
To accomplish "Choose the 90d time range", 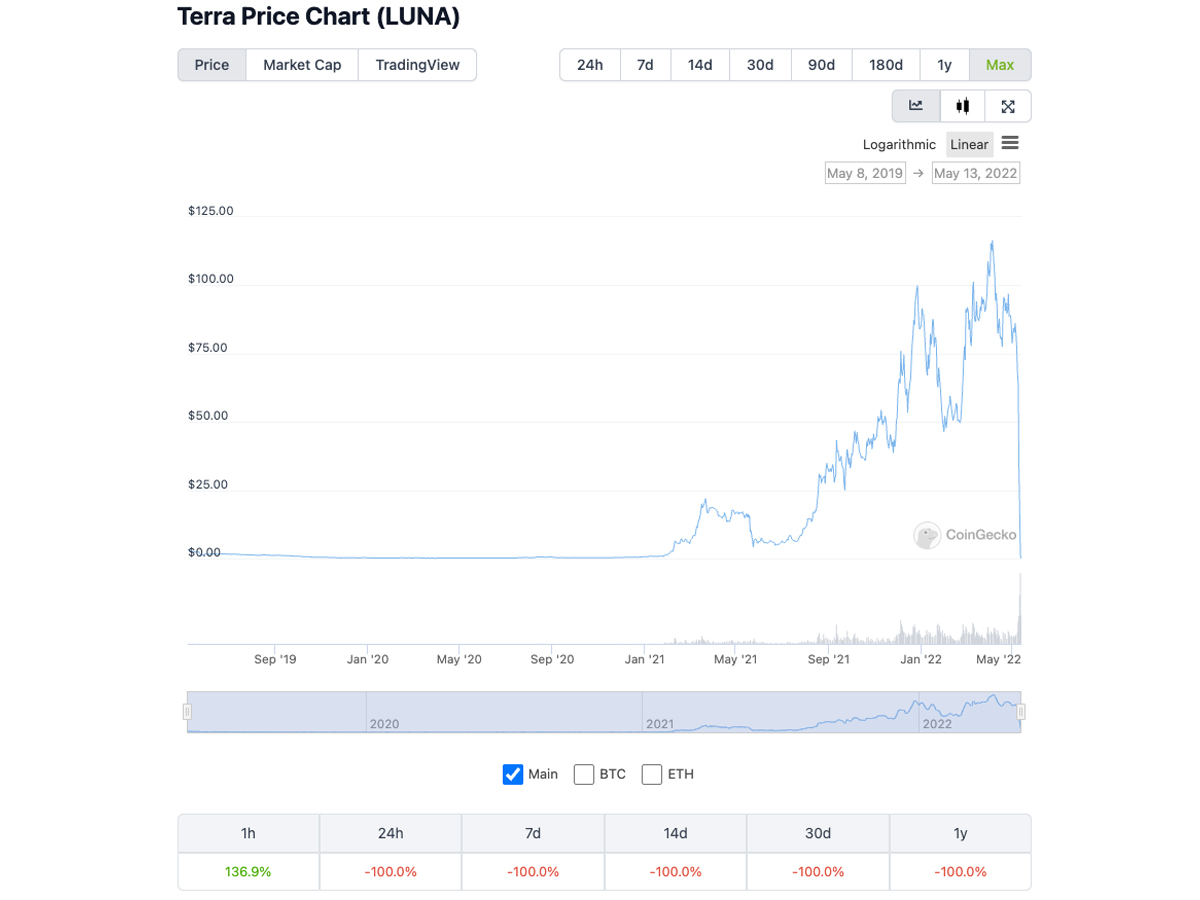I will 821,65.
